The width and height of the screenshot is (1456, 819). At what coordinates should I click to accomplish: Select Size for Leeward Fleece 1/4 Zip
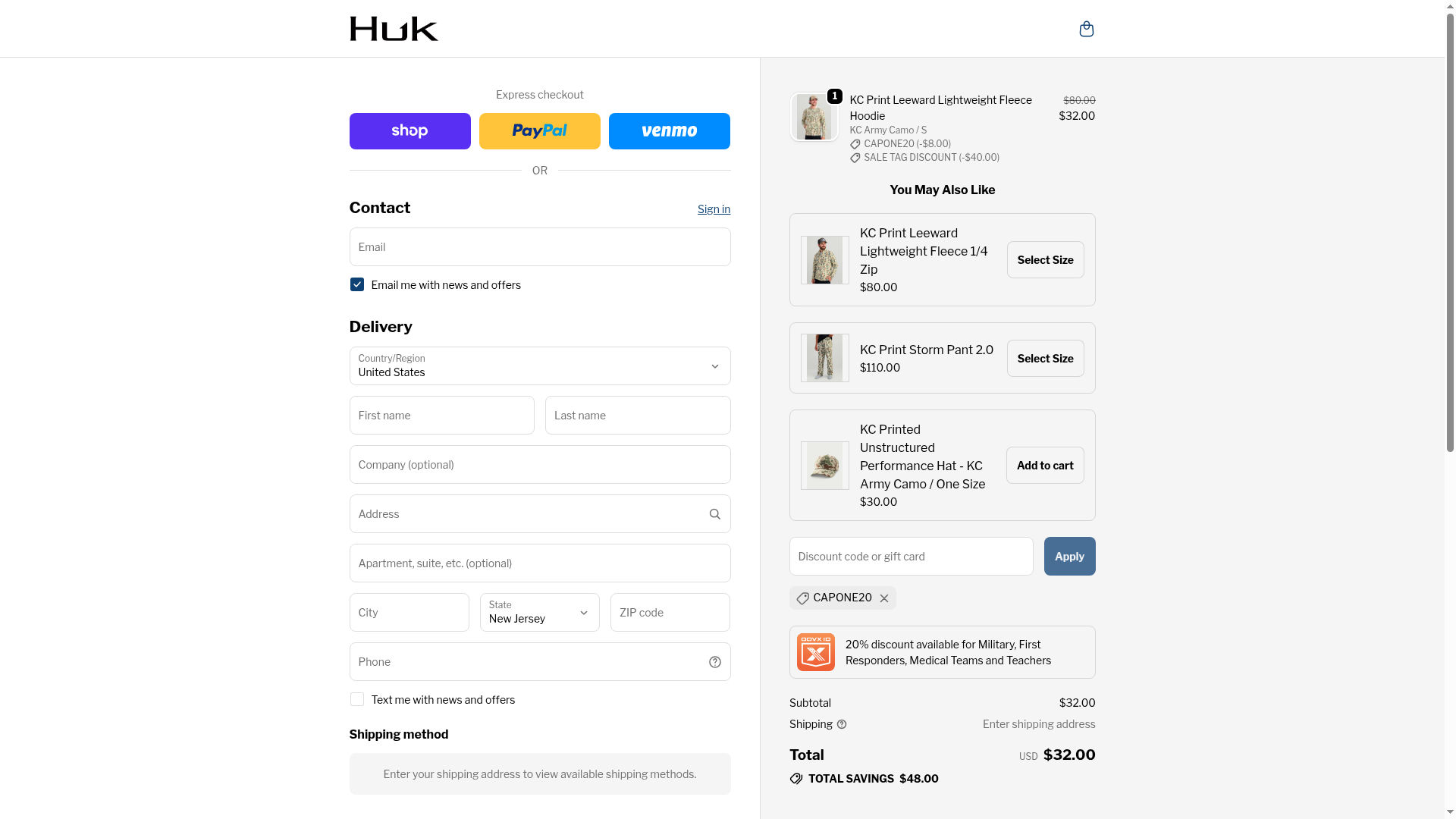coord(1045,260)
